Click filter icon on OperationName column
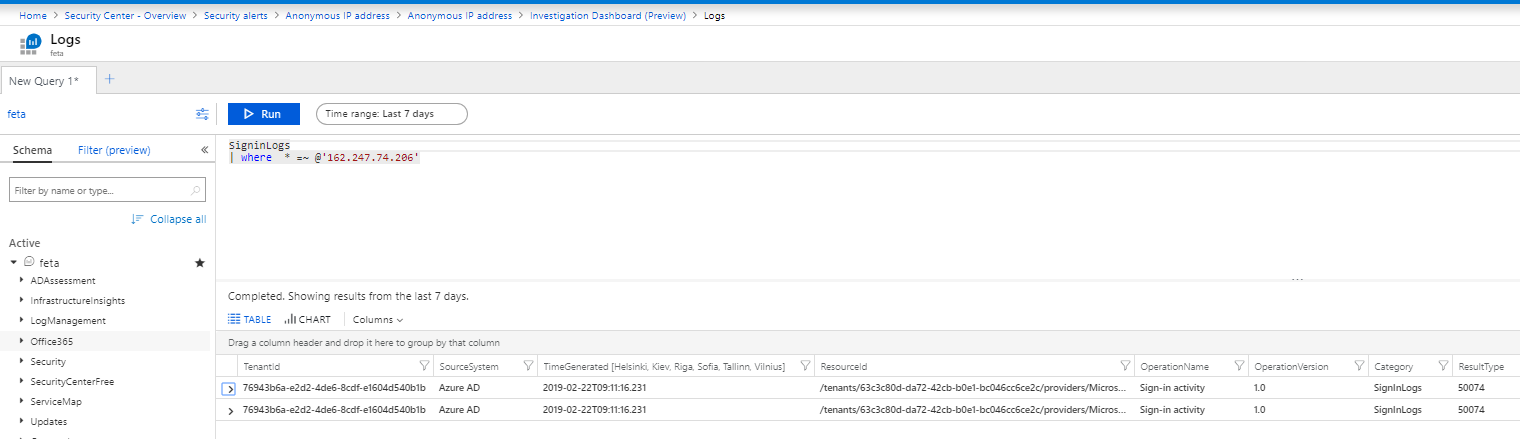 point(1239,366)
